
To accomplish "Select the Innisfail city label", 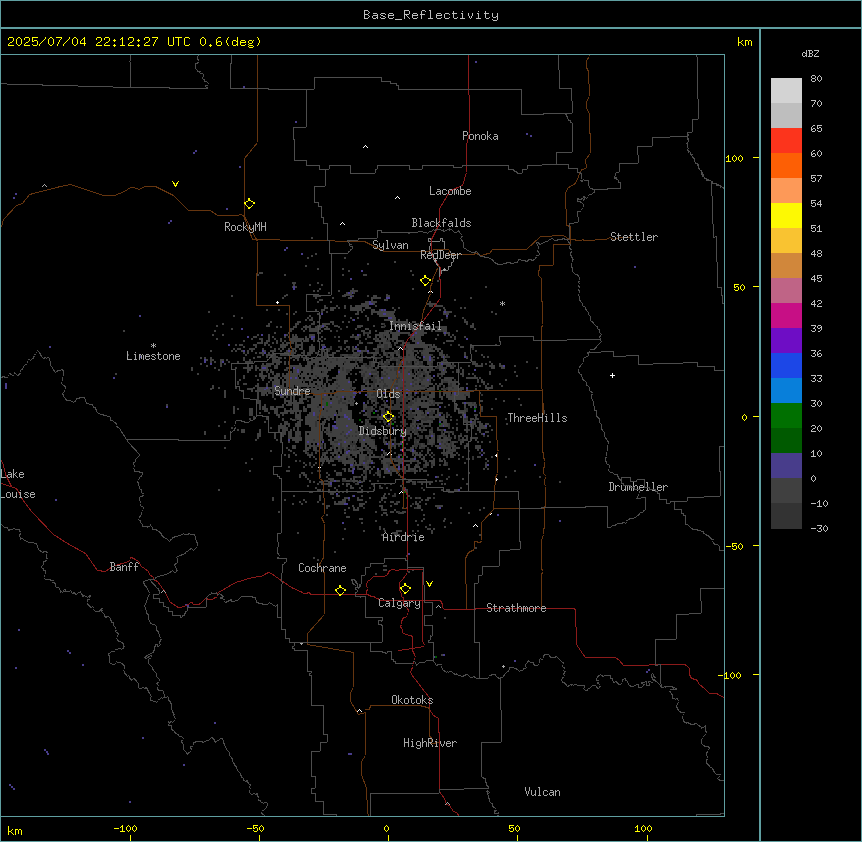I will 415,326.
